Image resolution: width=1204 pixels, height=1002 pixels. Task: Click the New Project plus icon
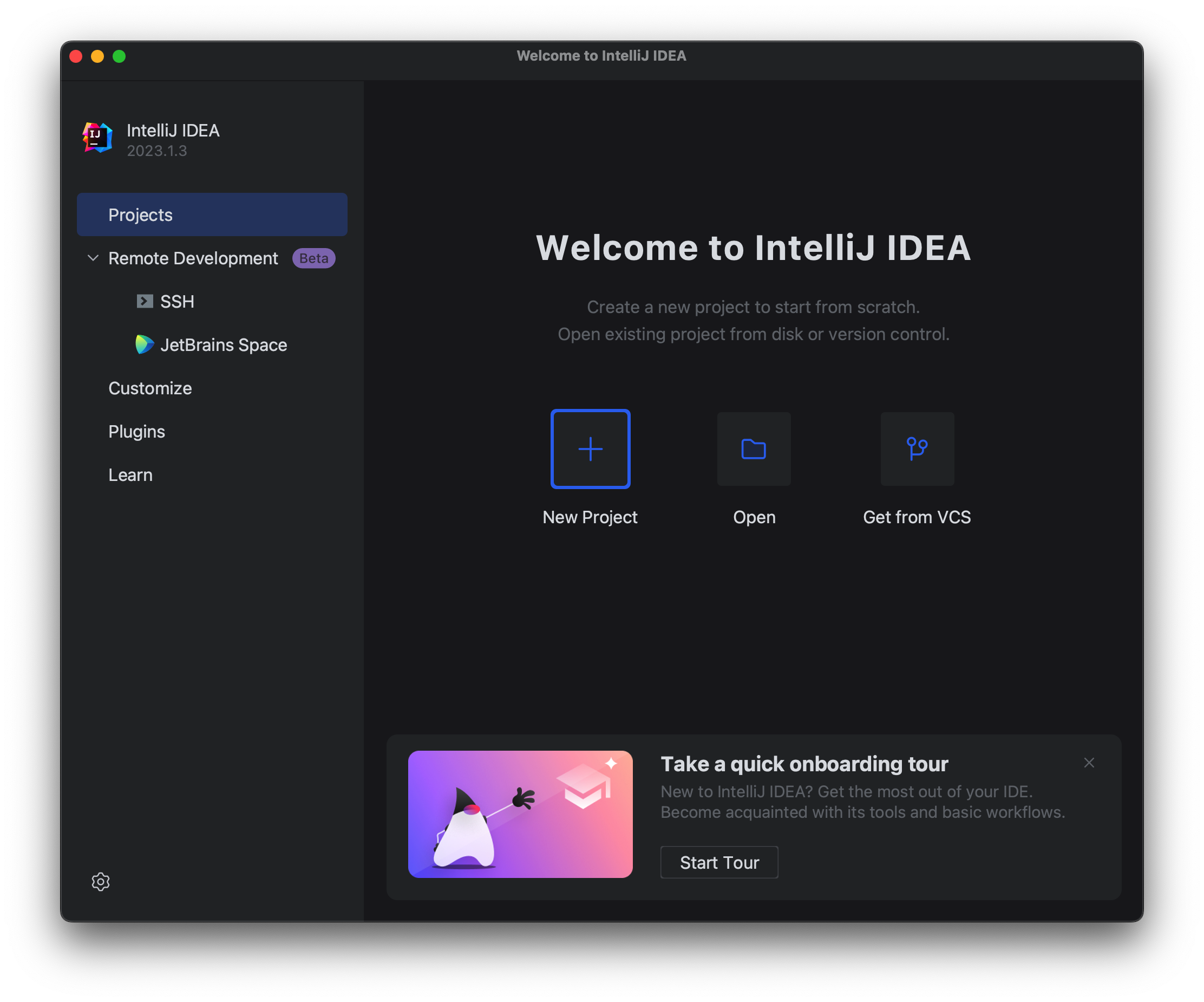[590, 448]
